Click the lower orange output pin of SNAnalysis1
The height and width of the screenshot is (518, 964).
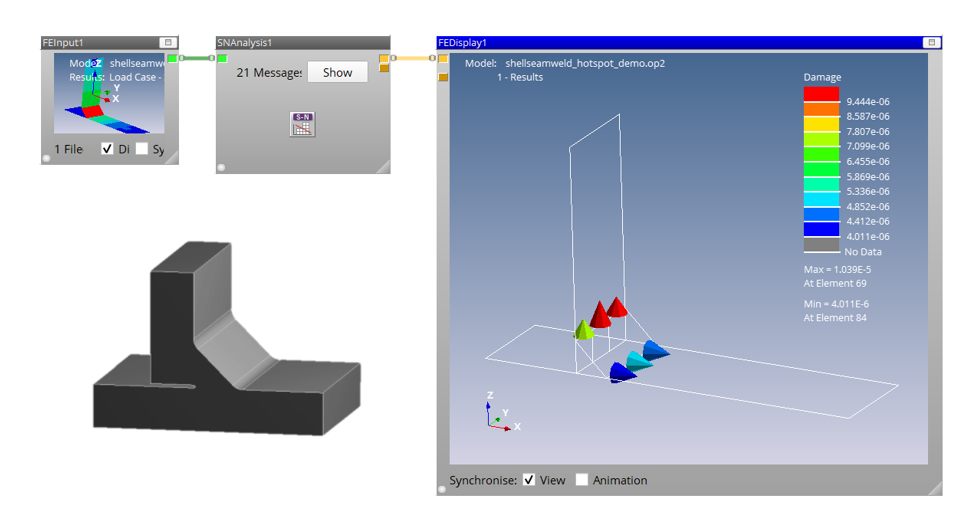[384, 68]
